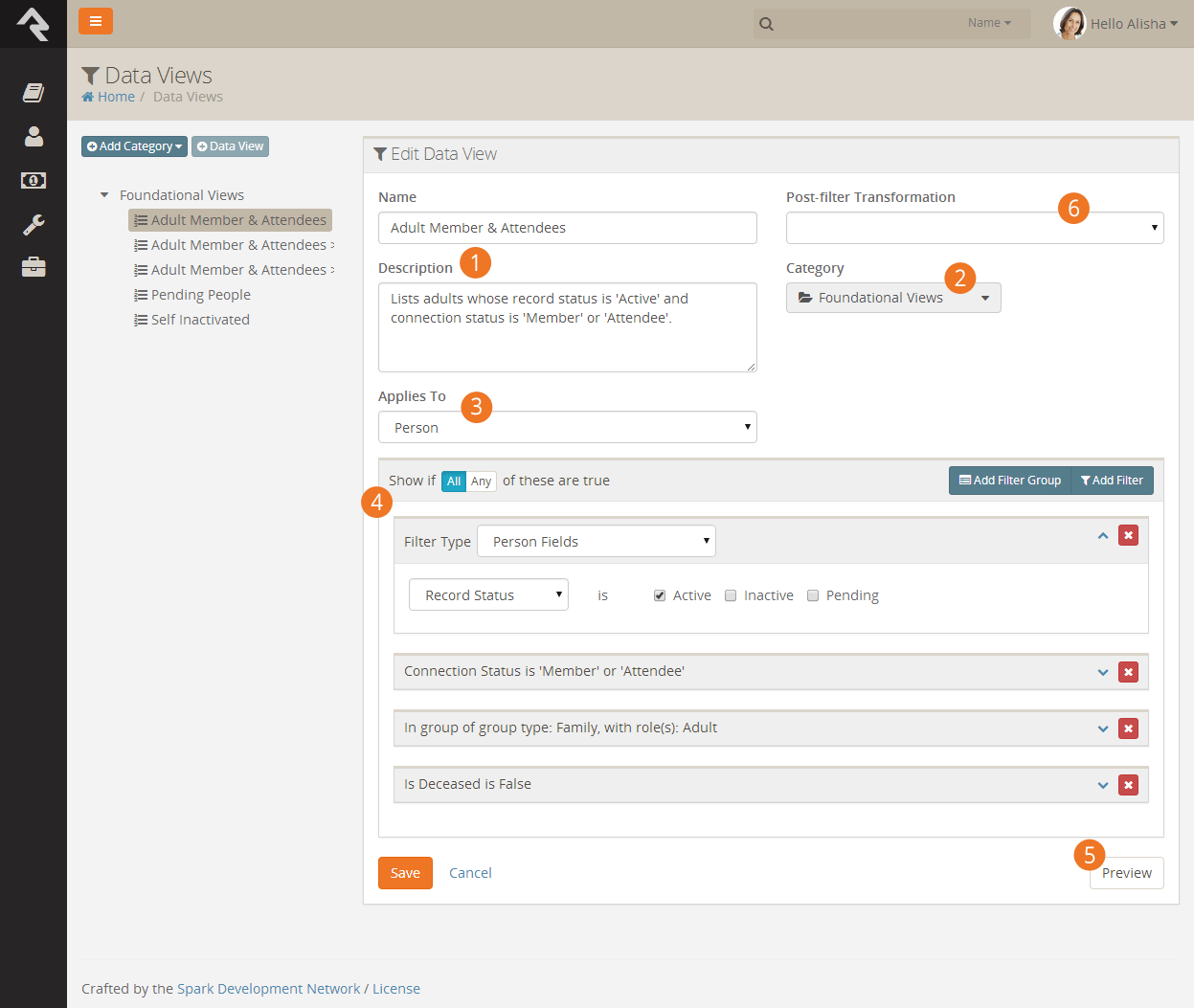Viewport: 1194px width, 1008px height.
Task: Open the wrench tools icon in sidebar
Action: coord(34,224)
